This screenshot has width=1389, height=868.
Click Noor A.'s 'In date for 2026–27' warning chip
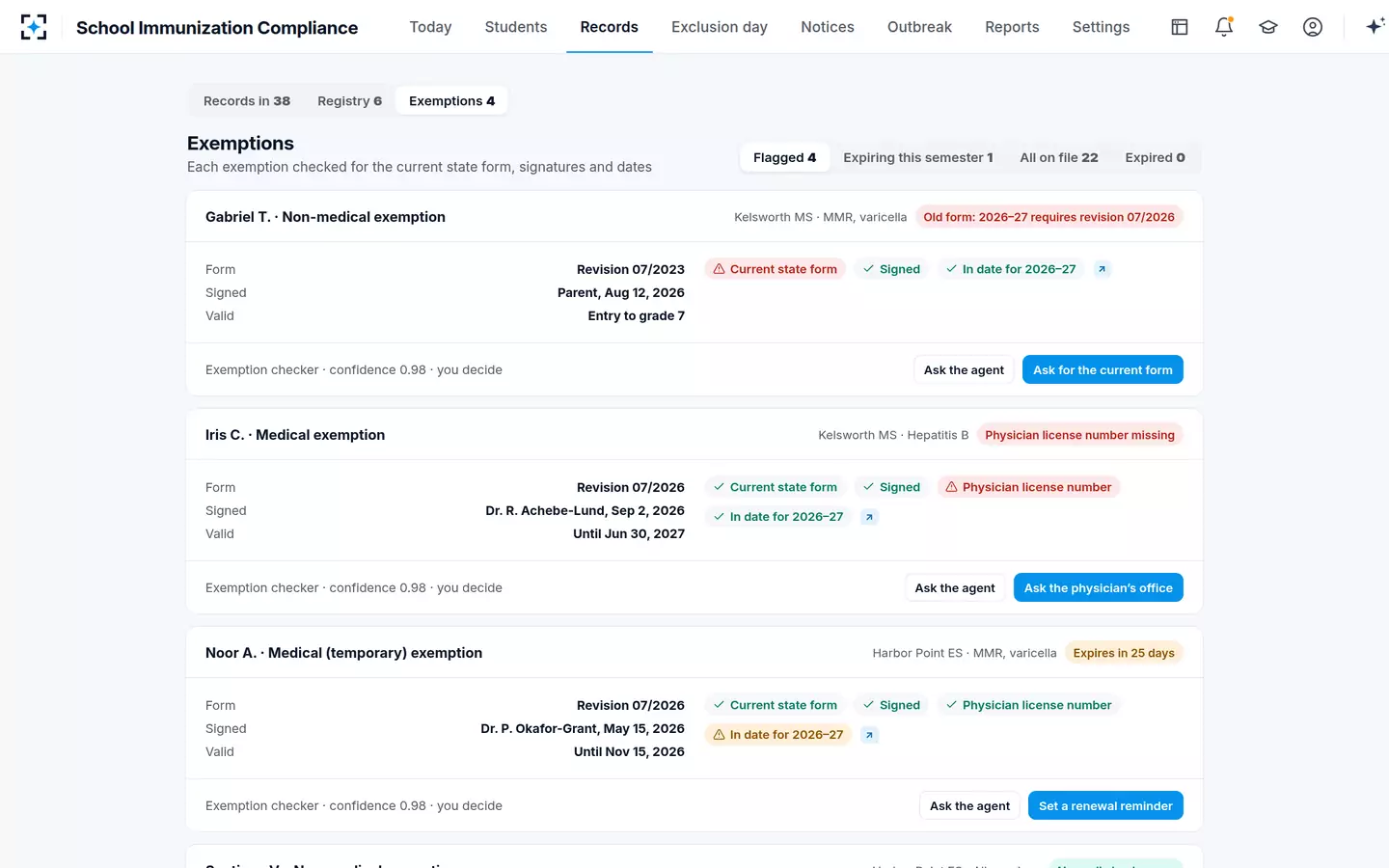(777, 735)
